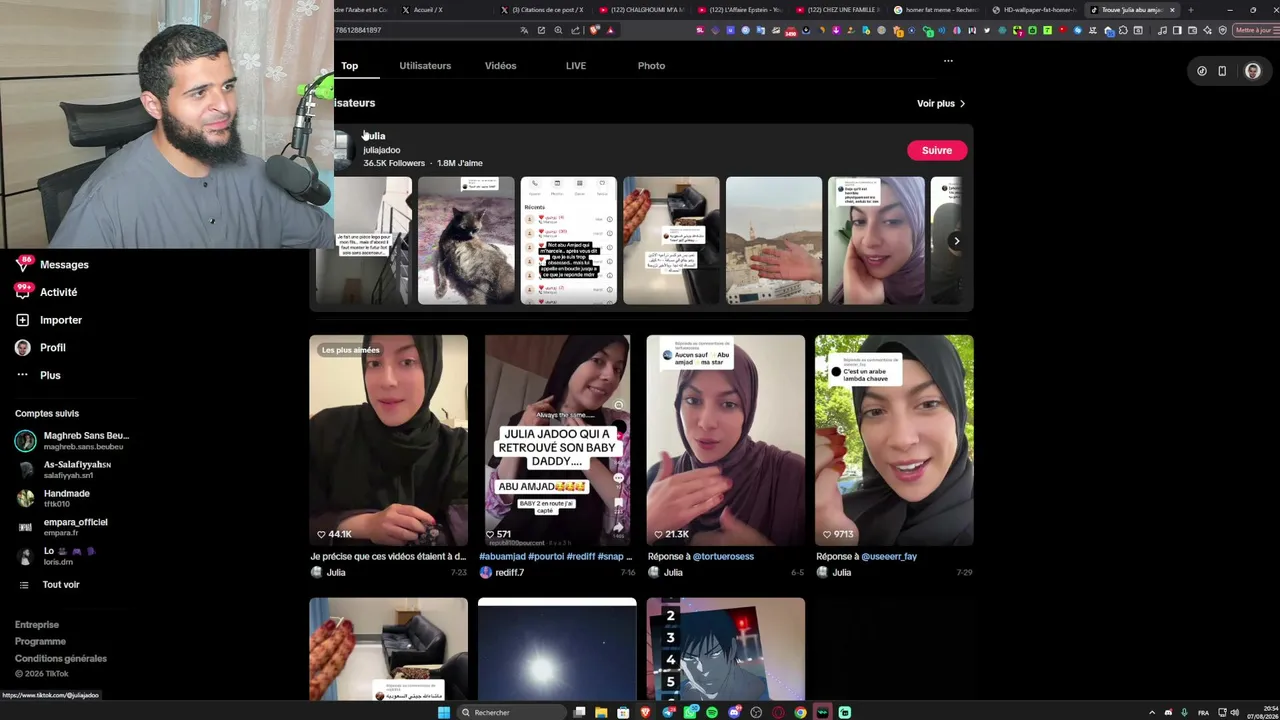
Task: Open the Récents call log carousel video
Action: click(x=569, y=241)
